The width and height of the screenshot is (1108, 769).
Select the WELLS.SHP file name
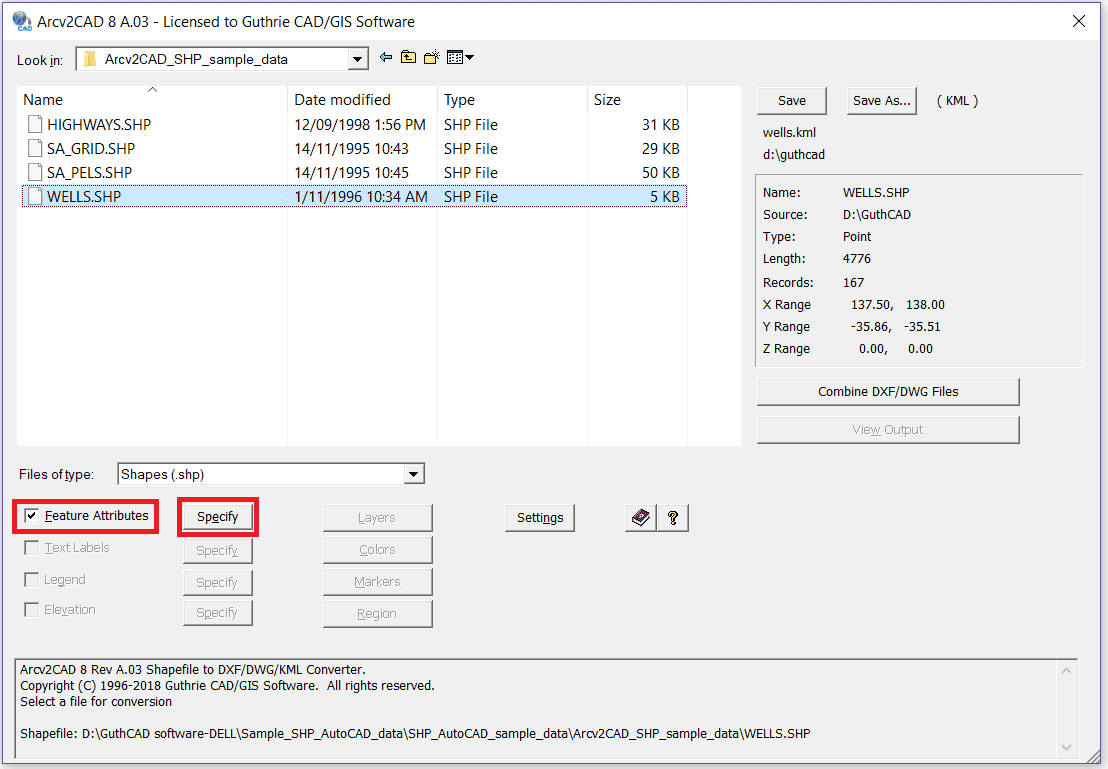[84, 196]
